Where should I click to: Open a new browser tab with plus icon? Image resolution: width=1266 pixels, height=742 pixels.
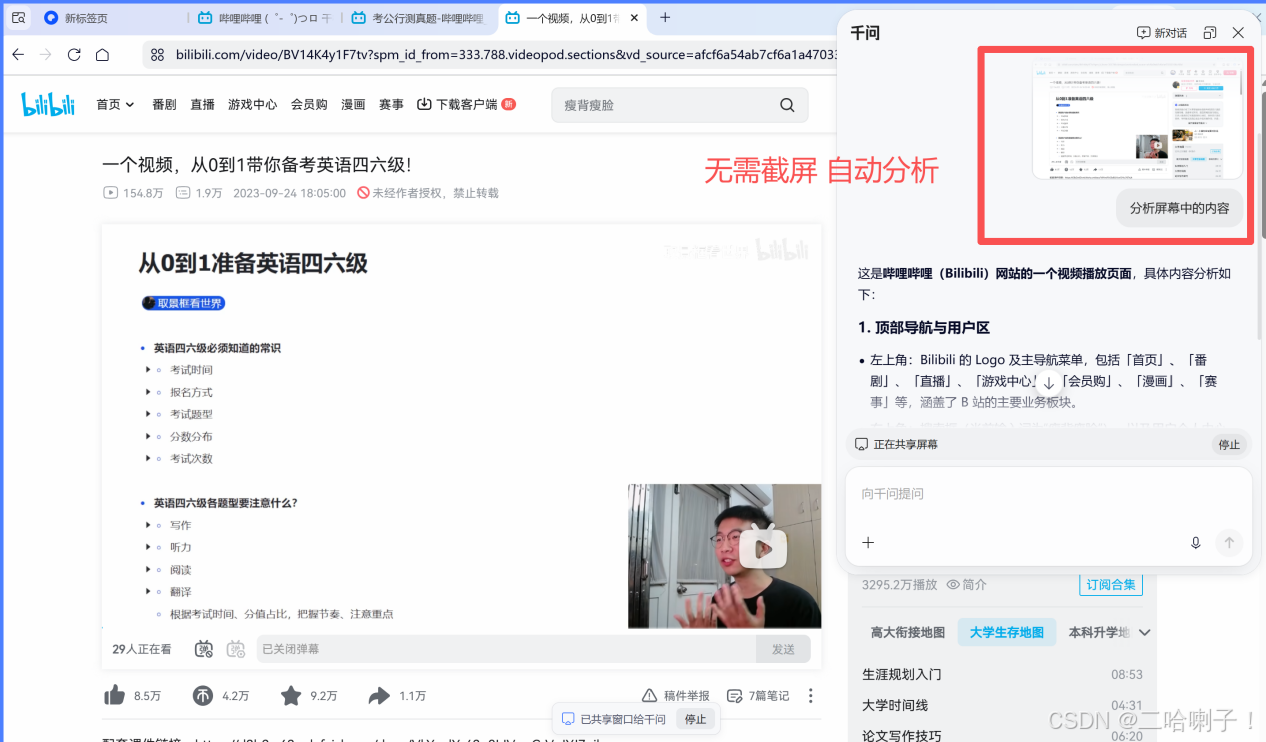[665, 17]
